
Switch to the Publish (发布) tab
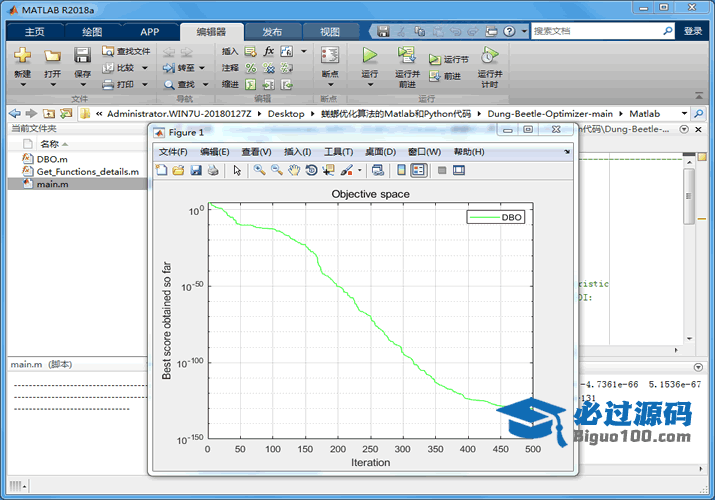[272, 32]
